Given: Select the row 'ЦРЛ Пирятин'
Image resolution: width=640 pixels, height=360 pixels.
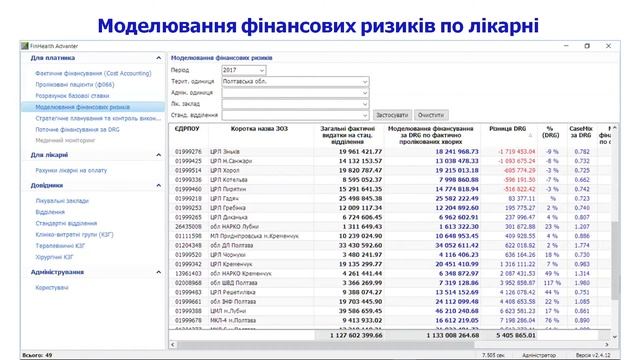Looking at the screenshot, I should click(390, 189).
